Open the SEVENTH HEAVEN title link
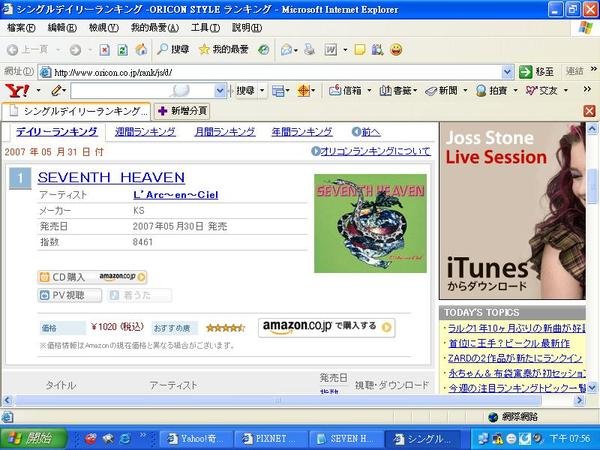The image size is (600, 450). pos(111,177)
